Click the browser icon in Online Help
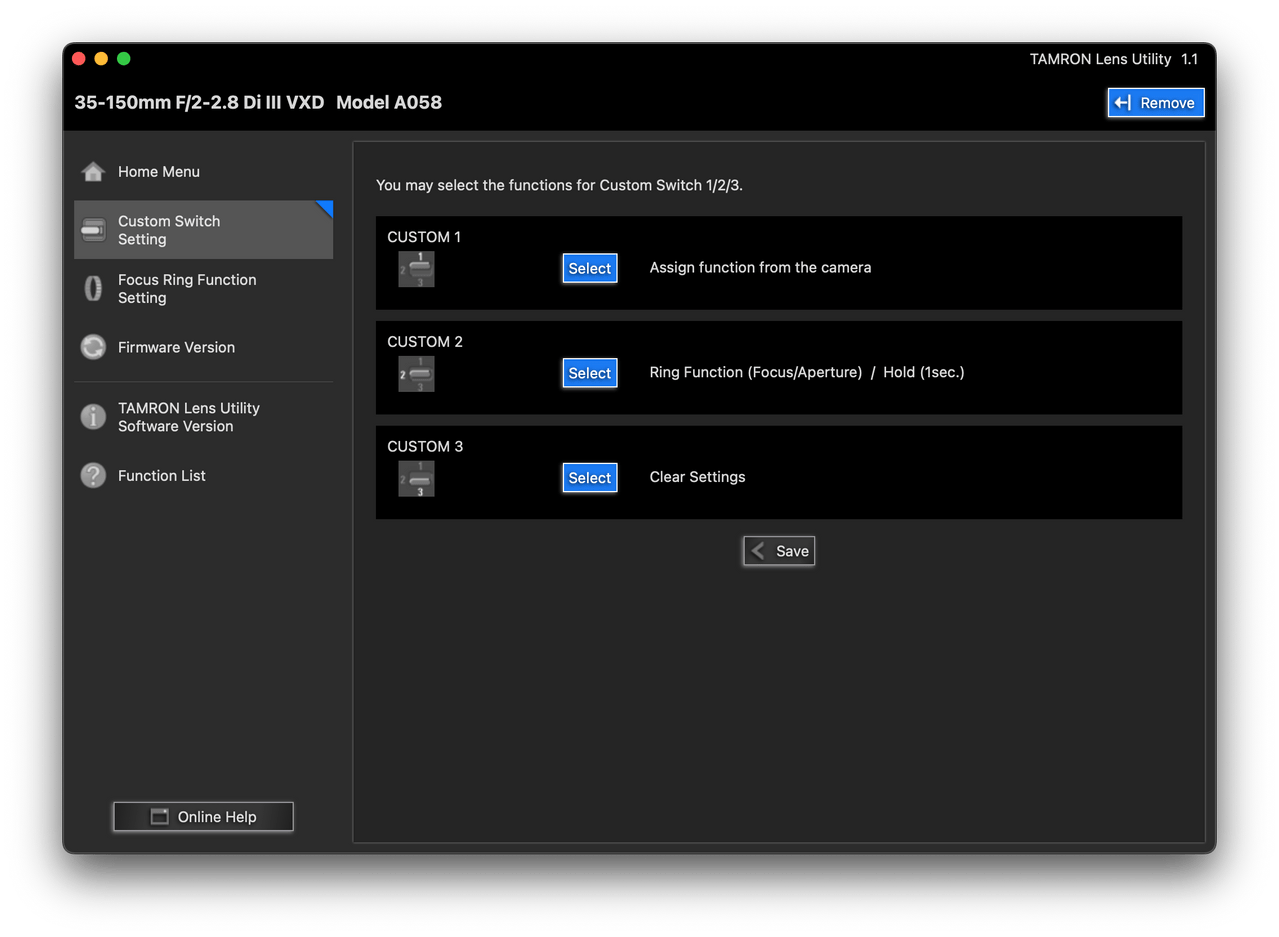Image resolution: width=1279 pixels, height=937 pixels. tap(159, 817)
